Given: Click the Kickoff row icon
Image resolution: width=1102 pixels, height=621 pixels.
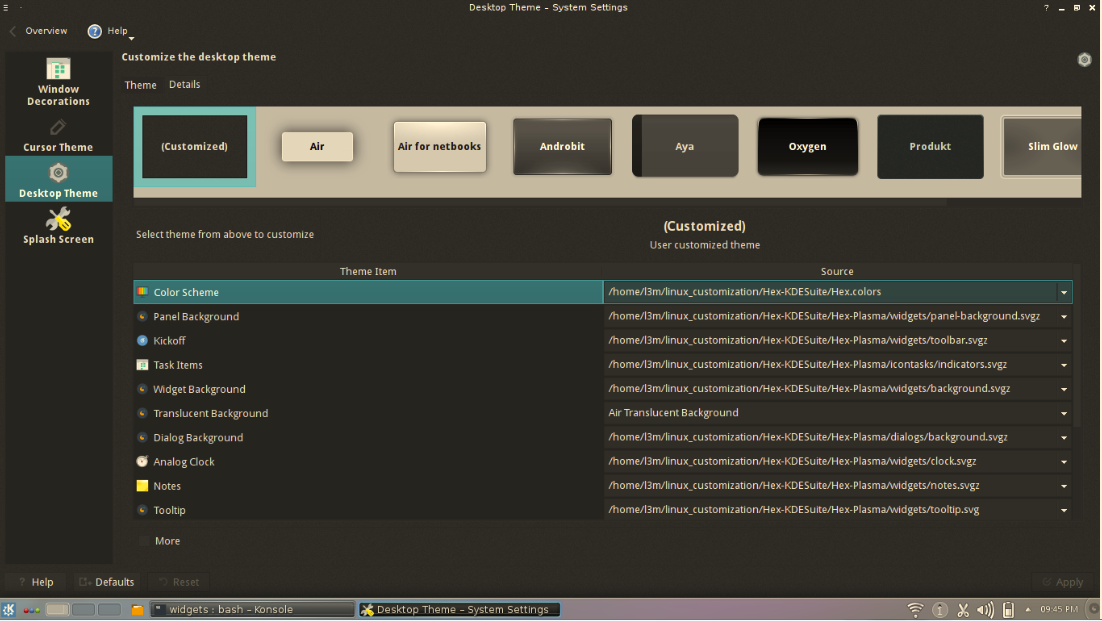Looking at the screenshot, I should [x=143, y=341].
